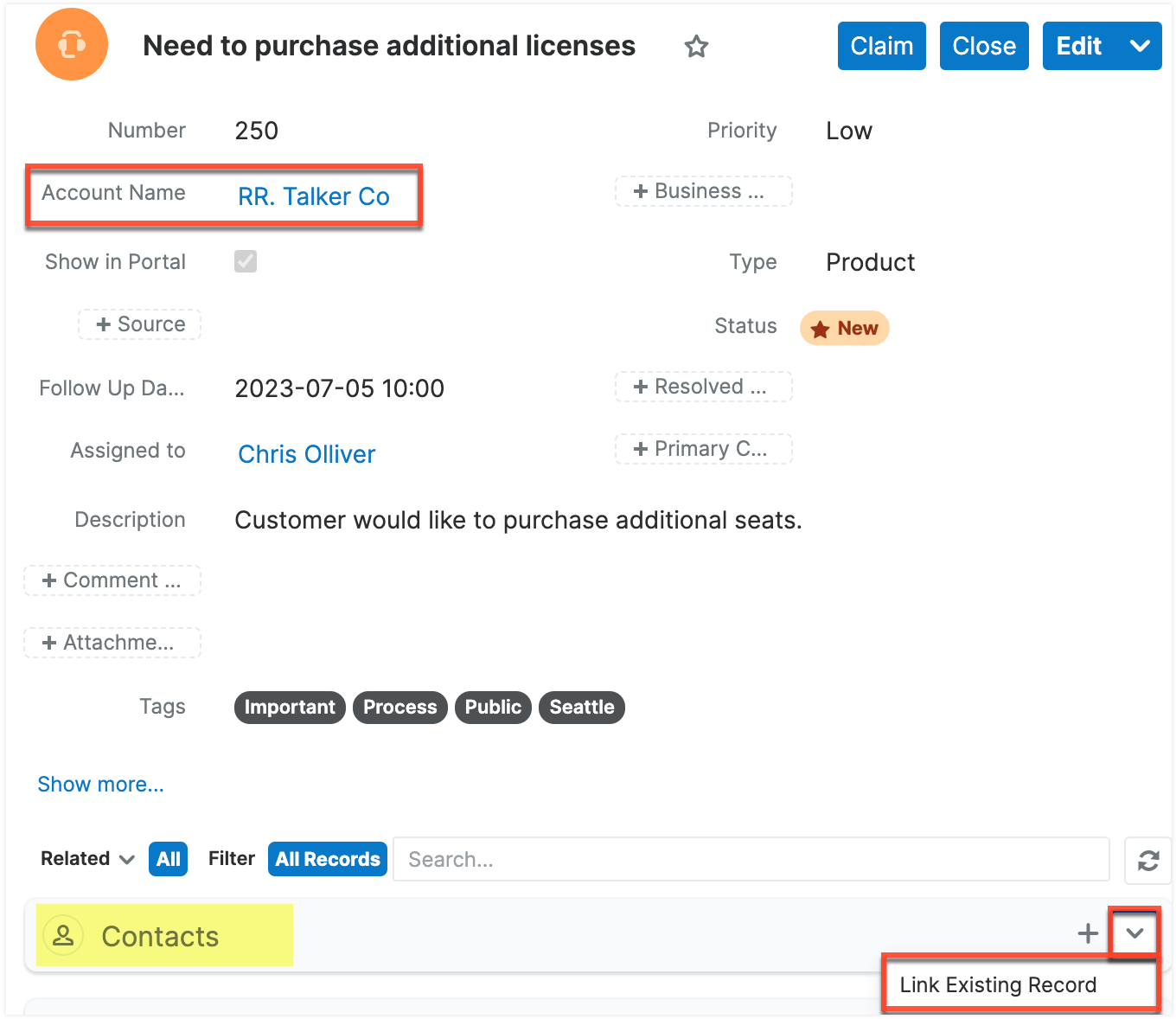Image resolution: width=1176 pixels, height=1019 pixels.
Task: Click the refresh subpanels icon
Action: pos(1147,861)
